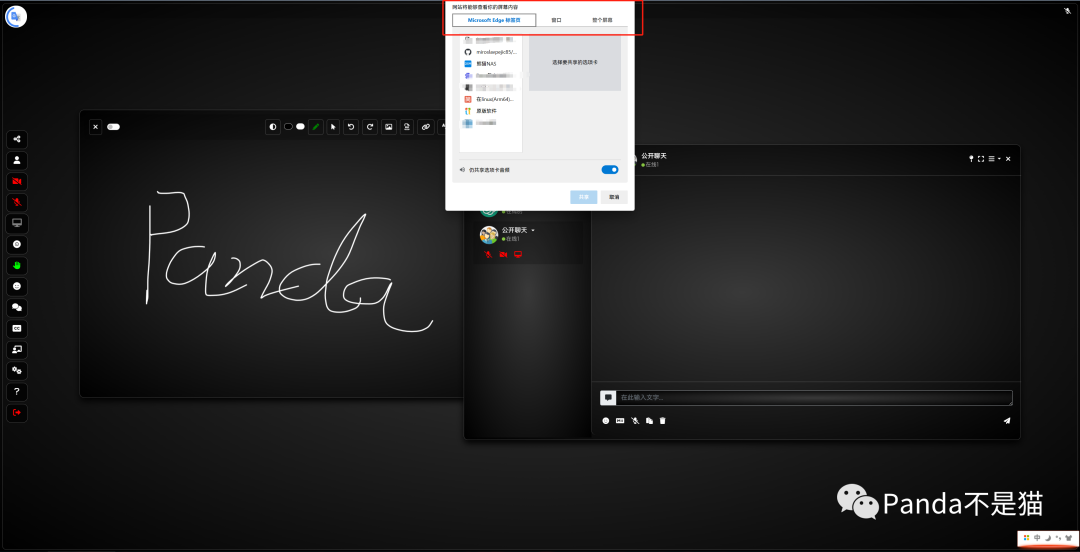Expand the 公开聊天 dropdown arrow in participant list
The width and height of the screenshot is (1080, 552).
(x=533, y=230)
